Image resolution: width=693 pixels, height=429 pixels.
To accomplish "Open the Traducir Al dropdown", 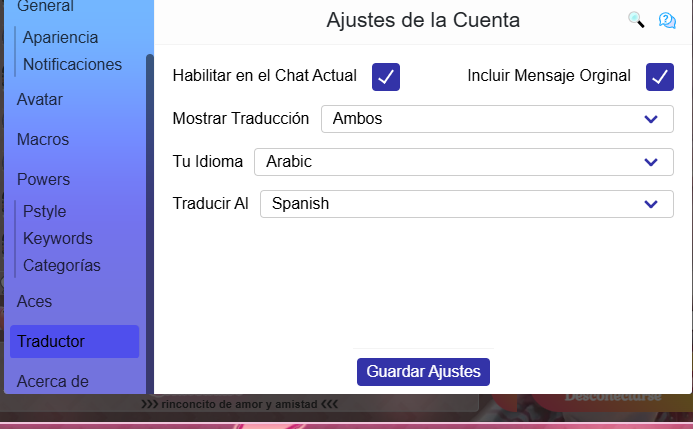I will (x=467, y=204).
